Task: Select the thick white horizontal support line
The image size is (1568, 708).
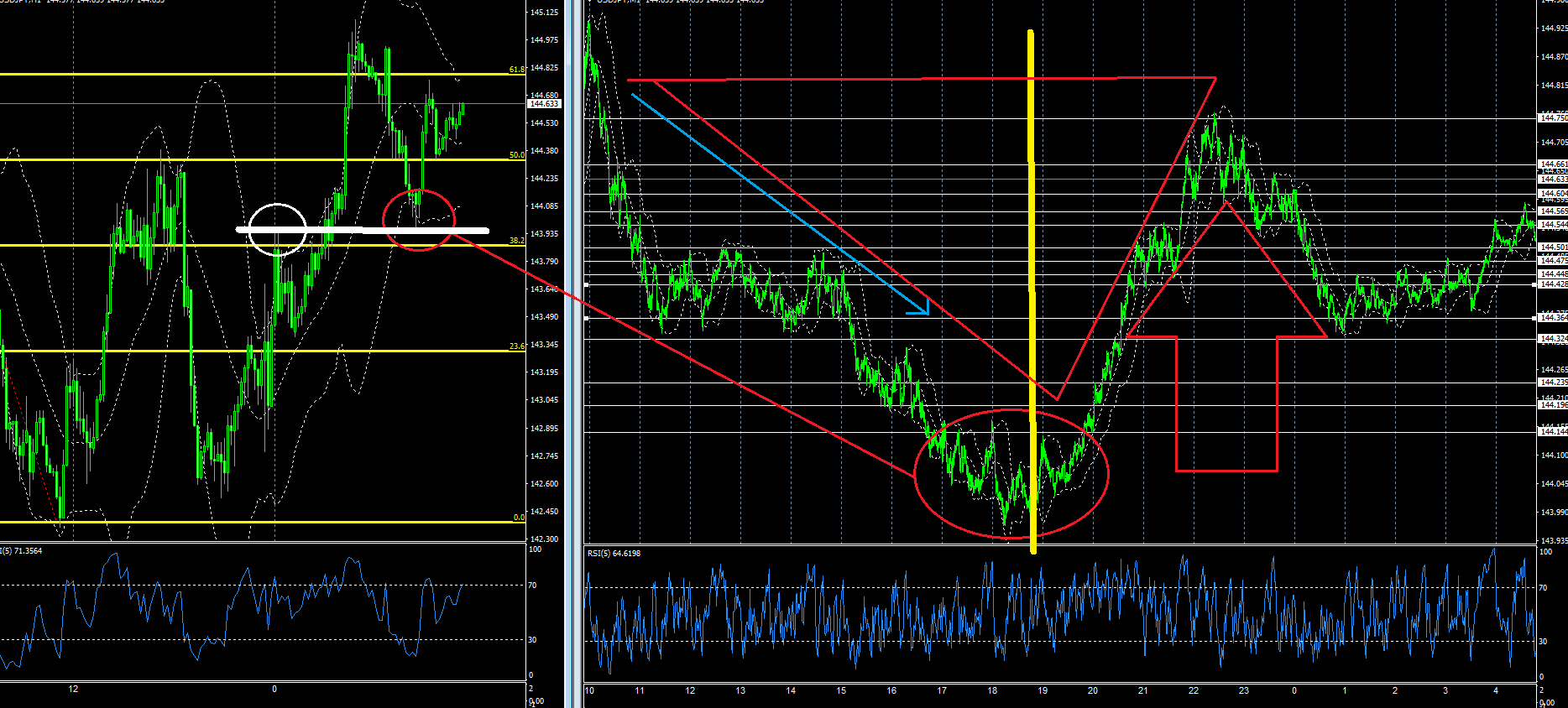Action: [x=363, y=230]
